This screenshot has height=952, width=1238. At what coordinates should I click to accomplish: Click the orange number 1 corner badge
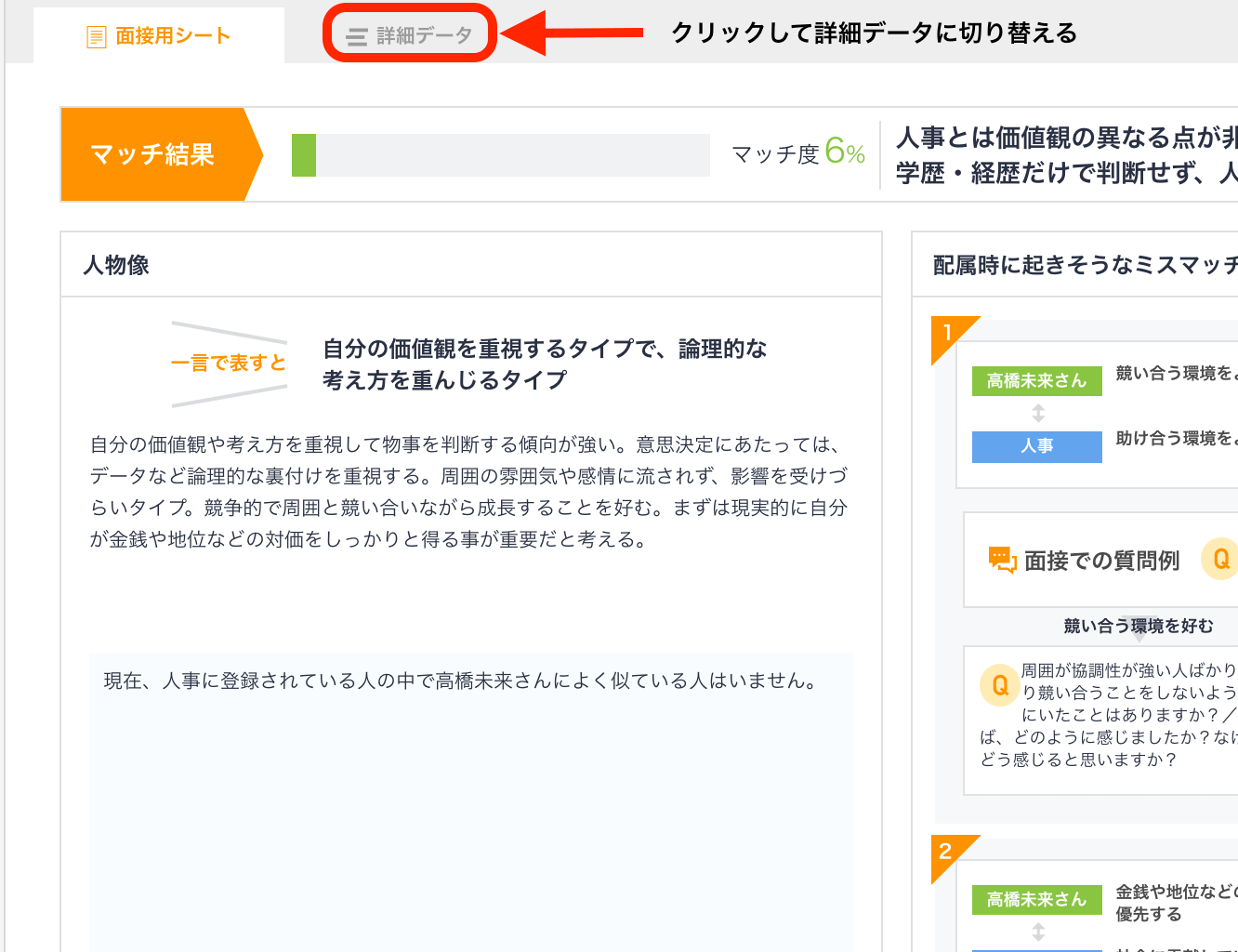pos(948,333)
